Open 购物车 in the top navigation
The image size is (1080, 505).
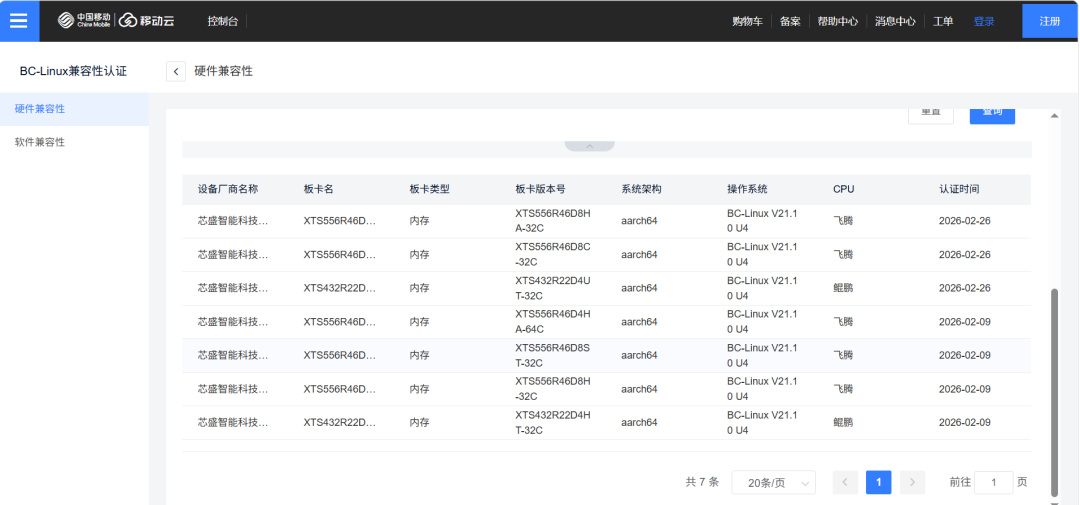point(747,21)
